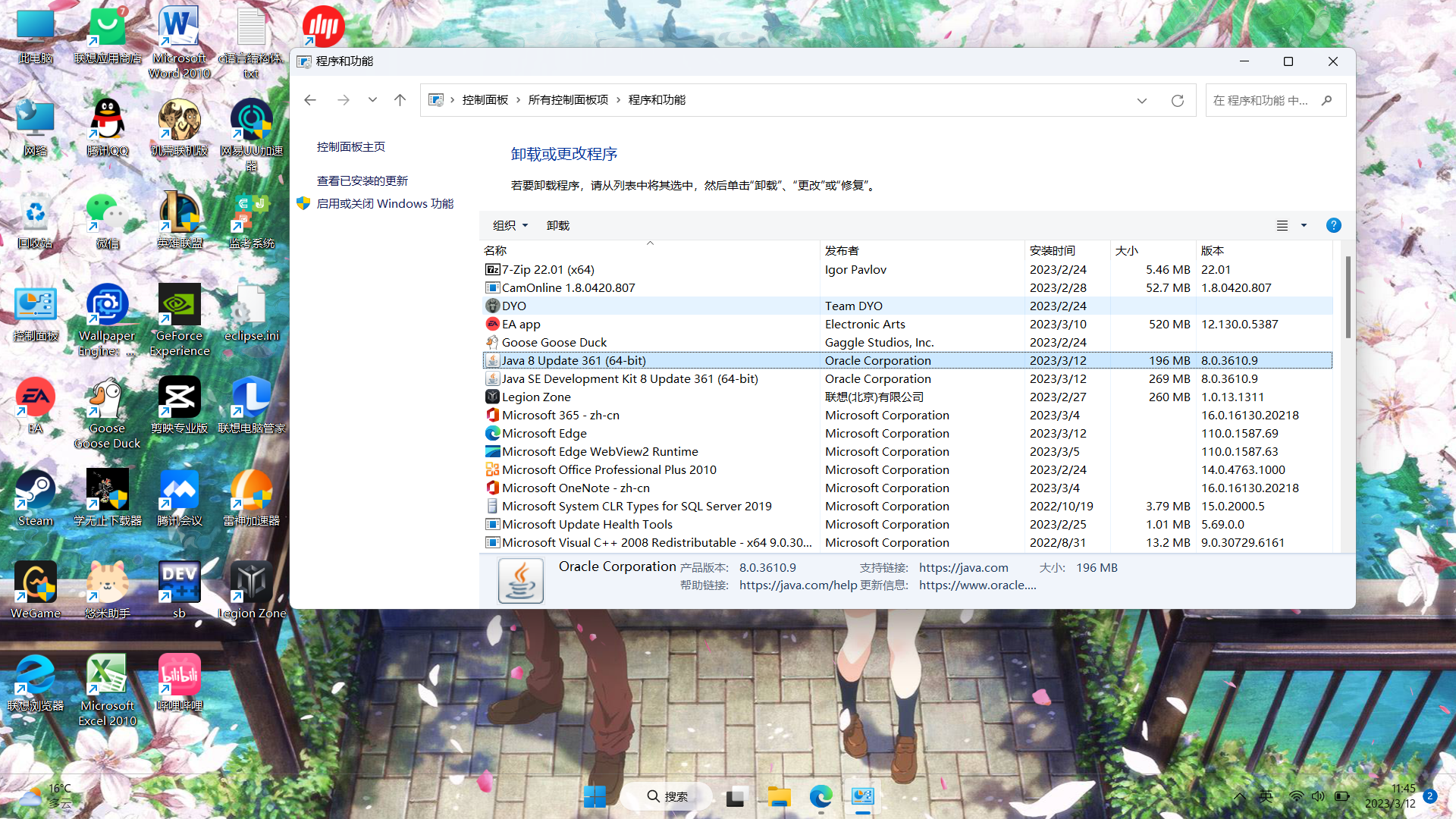Sort list by 安装时间 column header
The height and width of the screenshot is (819, 1456).
[1052, 250]
